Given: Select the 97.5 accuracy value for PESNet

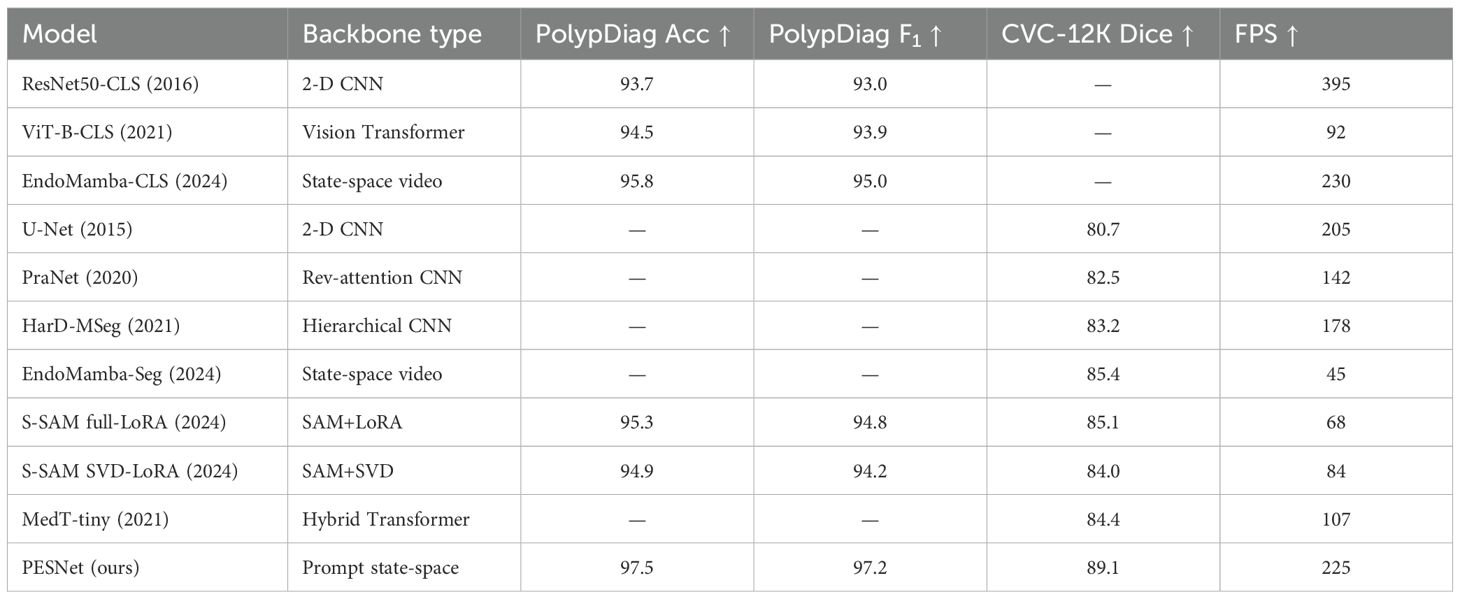Looking at the screenshot, I should (x=637, y=568).
